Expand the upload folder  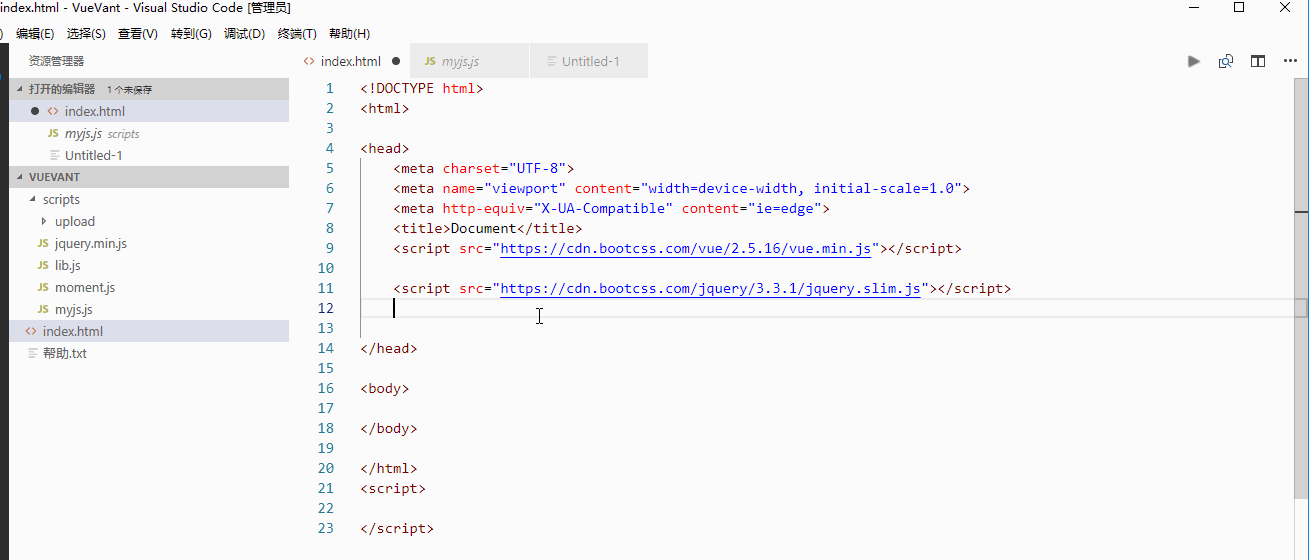click(x=149, y=221)
